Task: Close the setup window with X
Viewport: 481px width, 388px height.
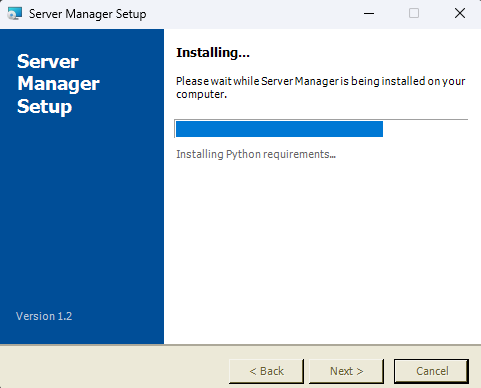Action: point(460,14)
